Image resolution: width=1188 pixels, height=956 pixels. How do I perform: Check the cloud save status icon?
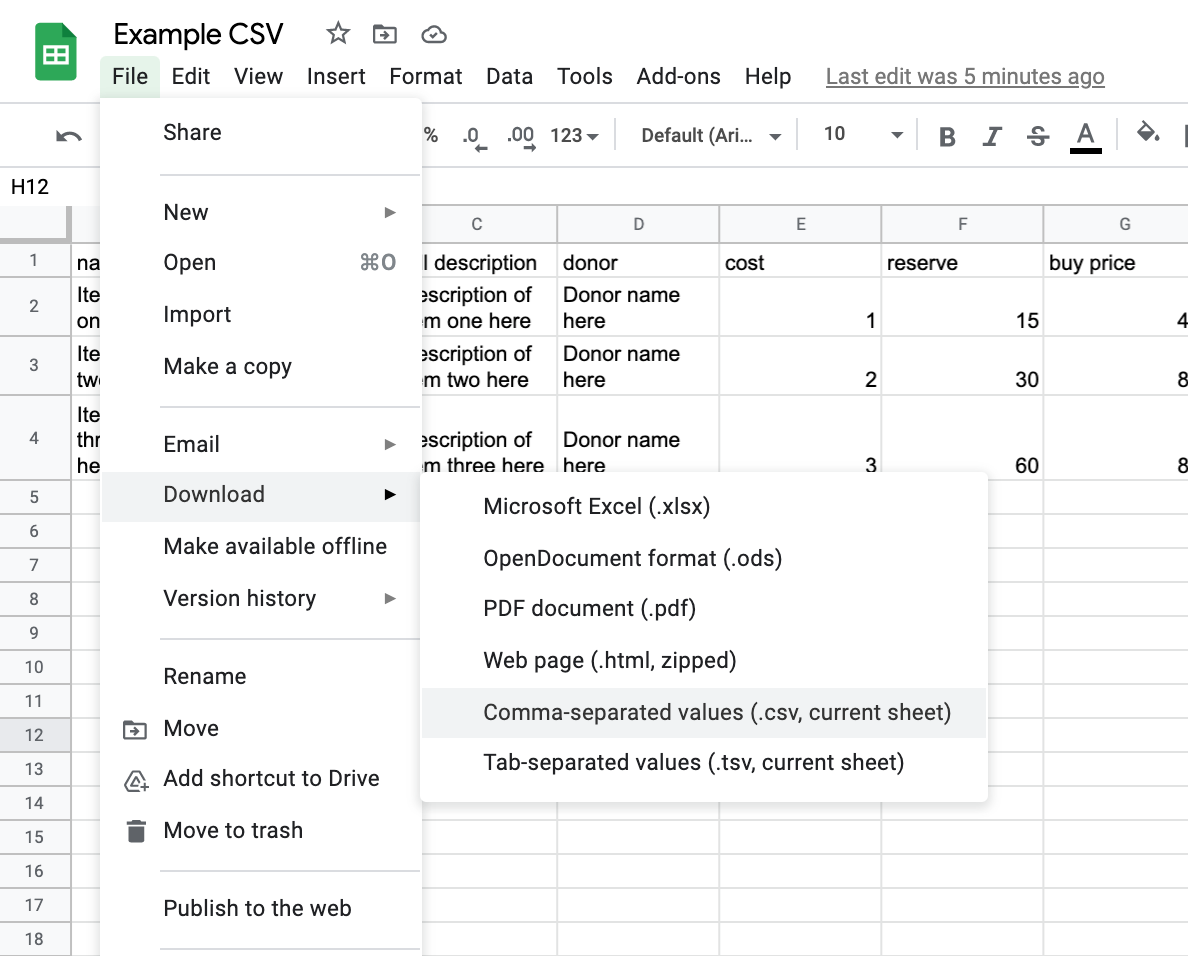coord(433,34)
